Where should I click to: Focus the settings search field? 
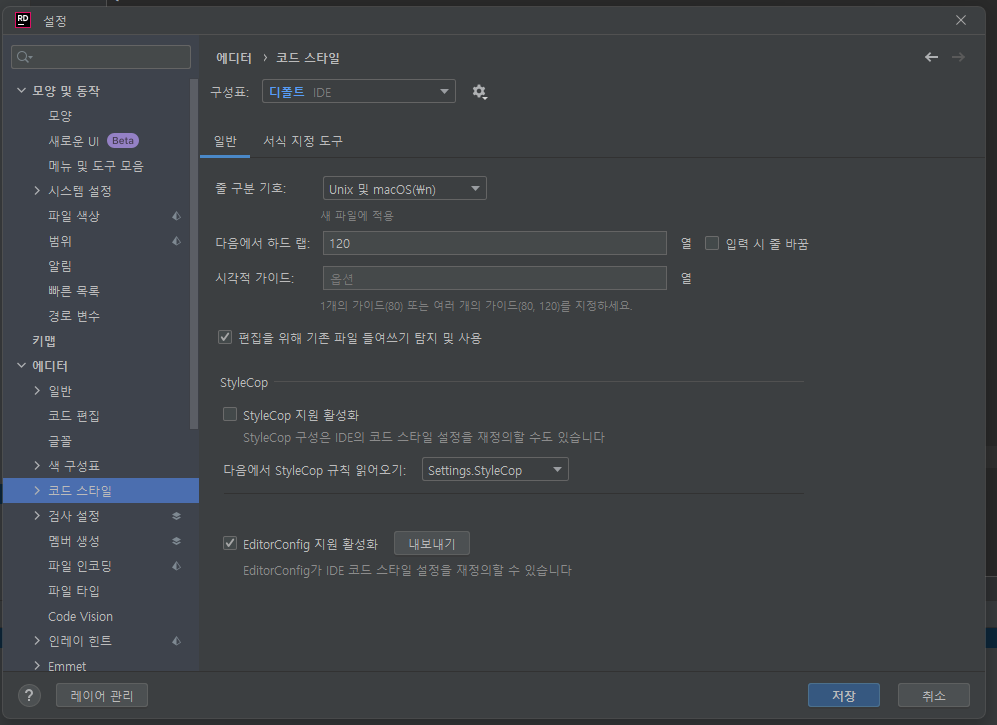101,57
